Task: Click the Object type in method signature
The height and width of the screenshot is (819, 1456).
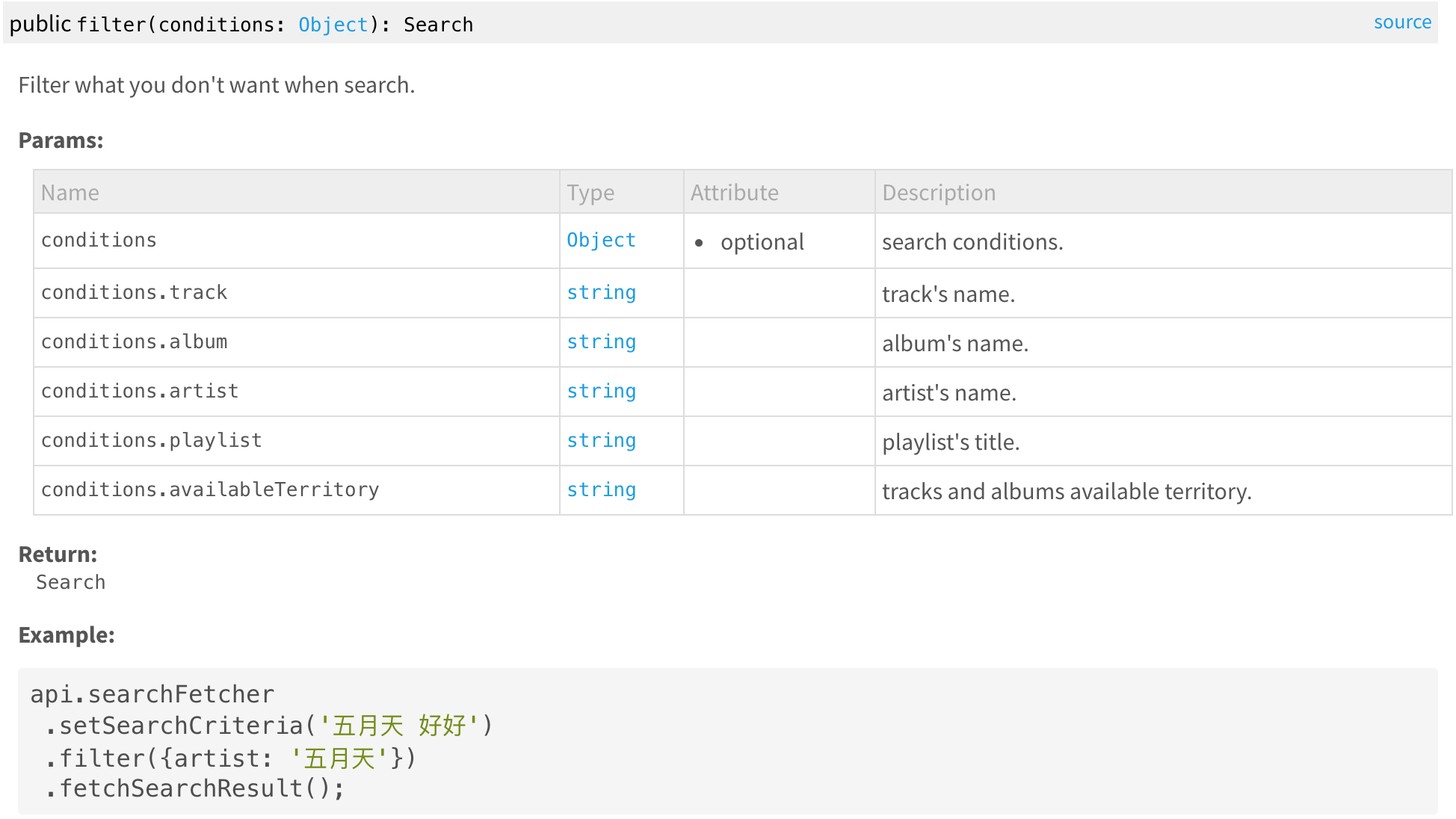Action: [x=333, y=25]
